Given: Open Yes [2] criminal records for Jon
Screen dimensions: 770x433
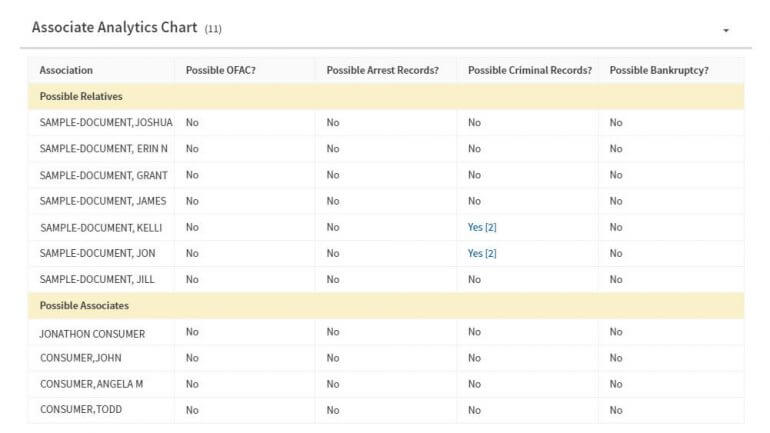Looking at the screenshot, I should click(x=482, y=253).
